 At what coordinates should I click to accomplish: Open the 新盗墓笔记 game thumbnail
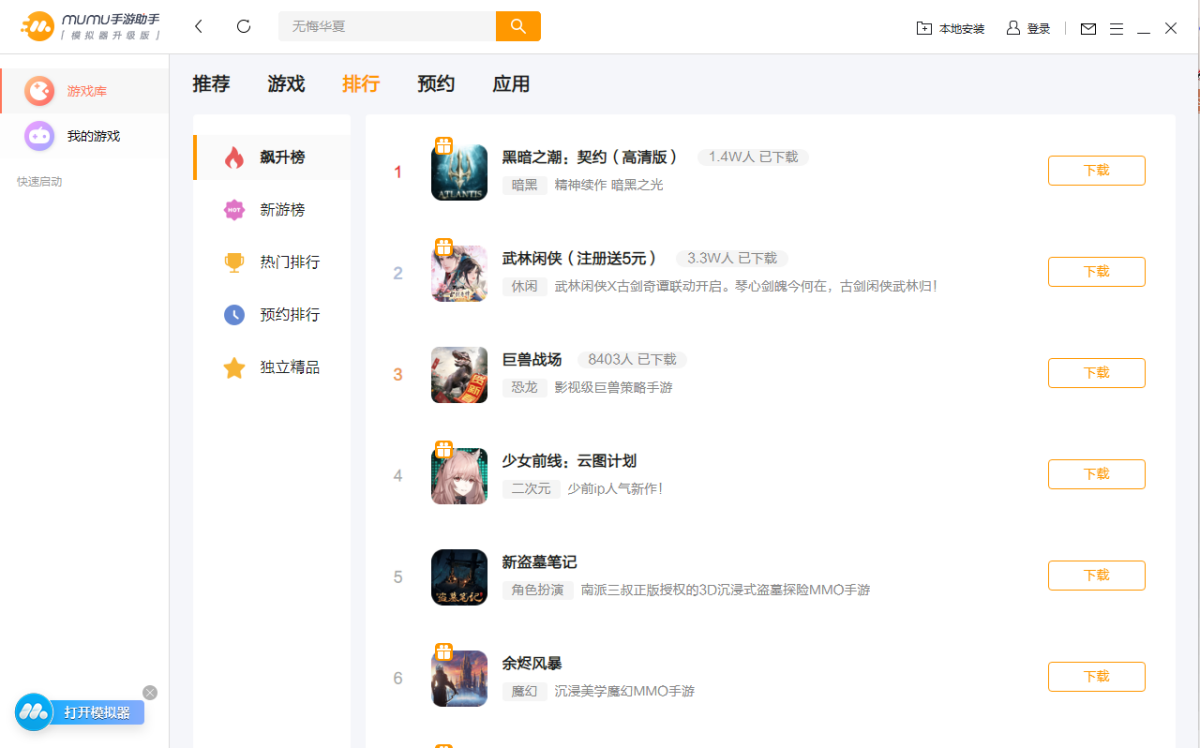pyautogui.click(x=459, y=577)
